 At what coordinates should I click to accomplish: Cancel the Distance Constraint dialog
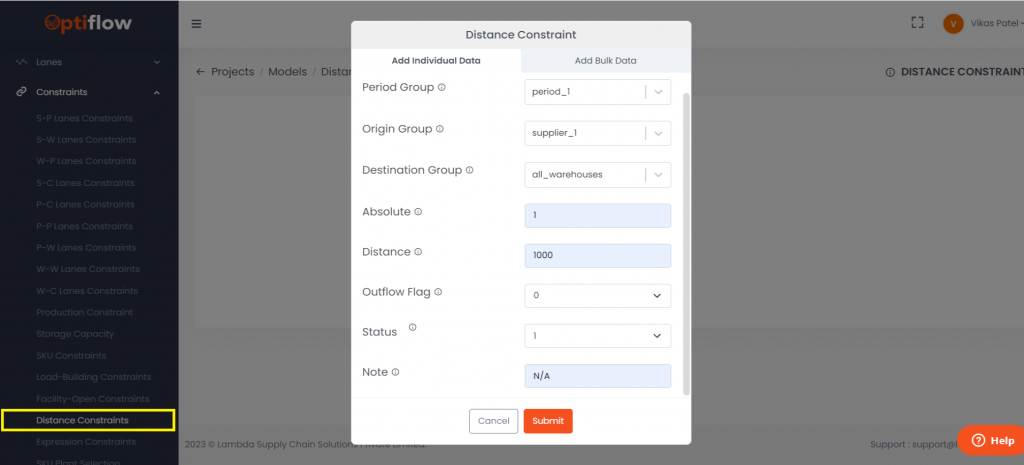click(x=493, y=421)
